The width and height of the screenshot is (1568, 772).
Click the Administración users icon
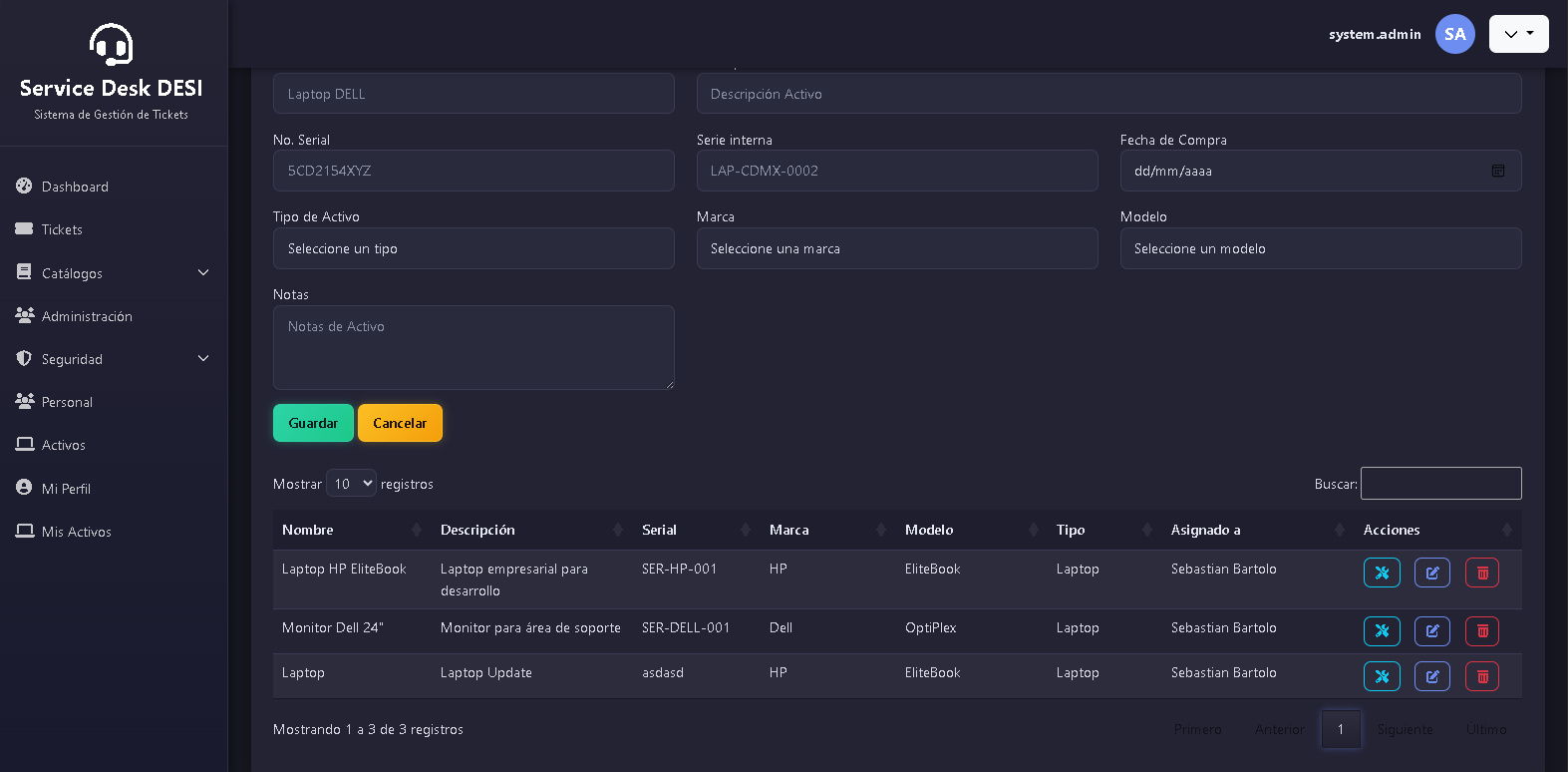[25, 315]
